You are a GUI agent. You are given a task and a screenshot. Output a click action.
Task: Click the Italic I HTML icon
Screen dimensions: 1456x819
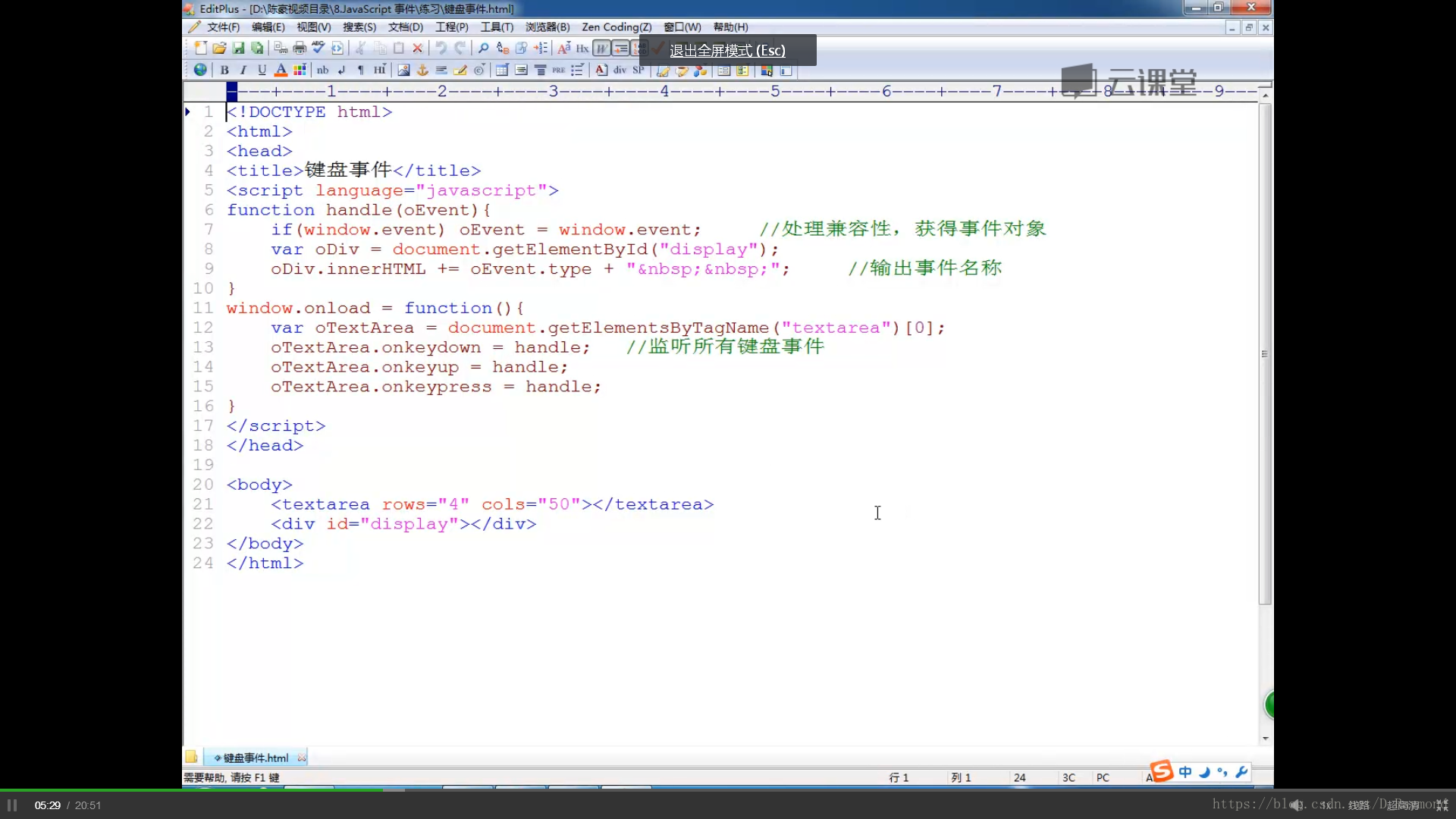(x=243, y=70)
